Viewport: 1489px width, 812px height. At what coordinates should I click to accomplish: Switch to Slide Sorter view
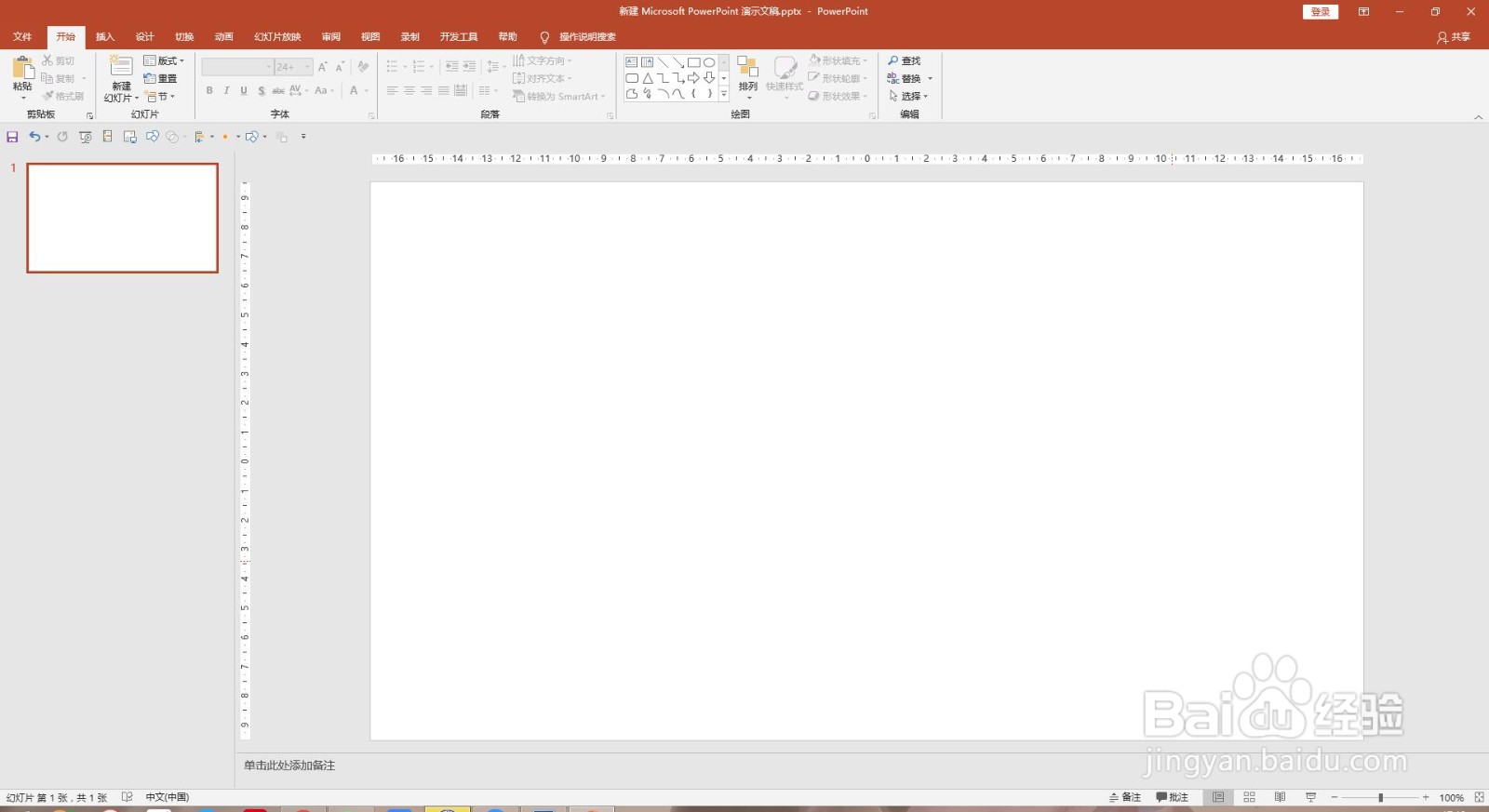pos(1249,797)
